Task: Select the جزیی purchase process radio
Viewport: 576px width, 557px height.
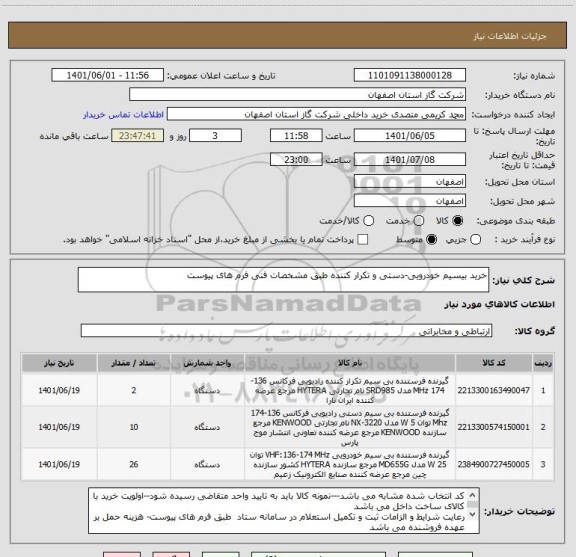Action: click(x=475, y=240)
